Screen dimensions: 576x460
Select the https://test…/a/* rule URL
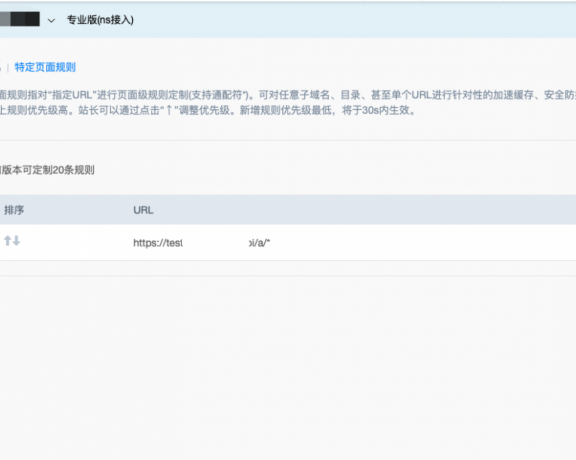pos(202,243)
